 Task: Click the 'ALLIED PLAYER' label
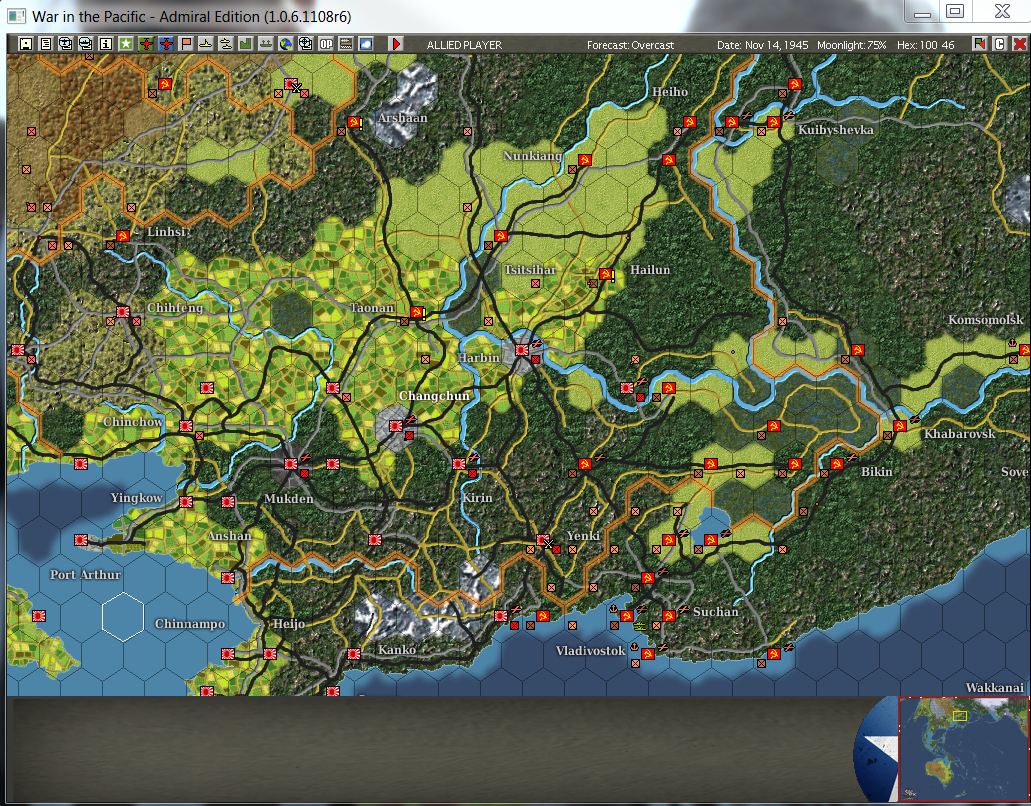pos(464,45)
